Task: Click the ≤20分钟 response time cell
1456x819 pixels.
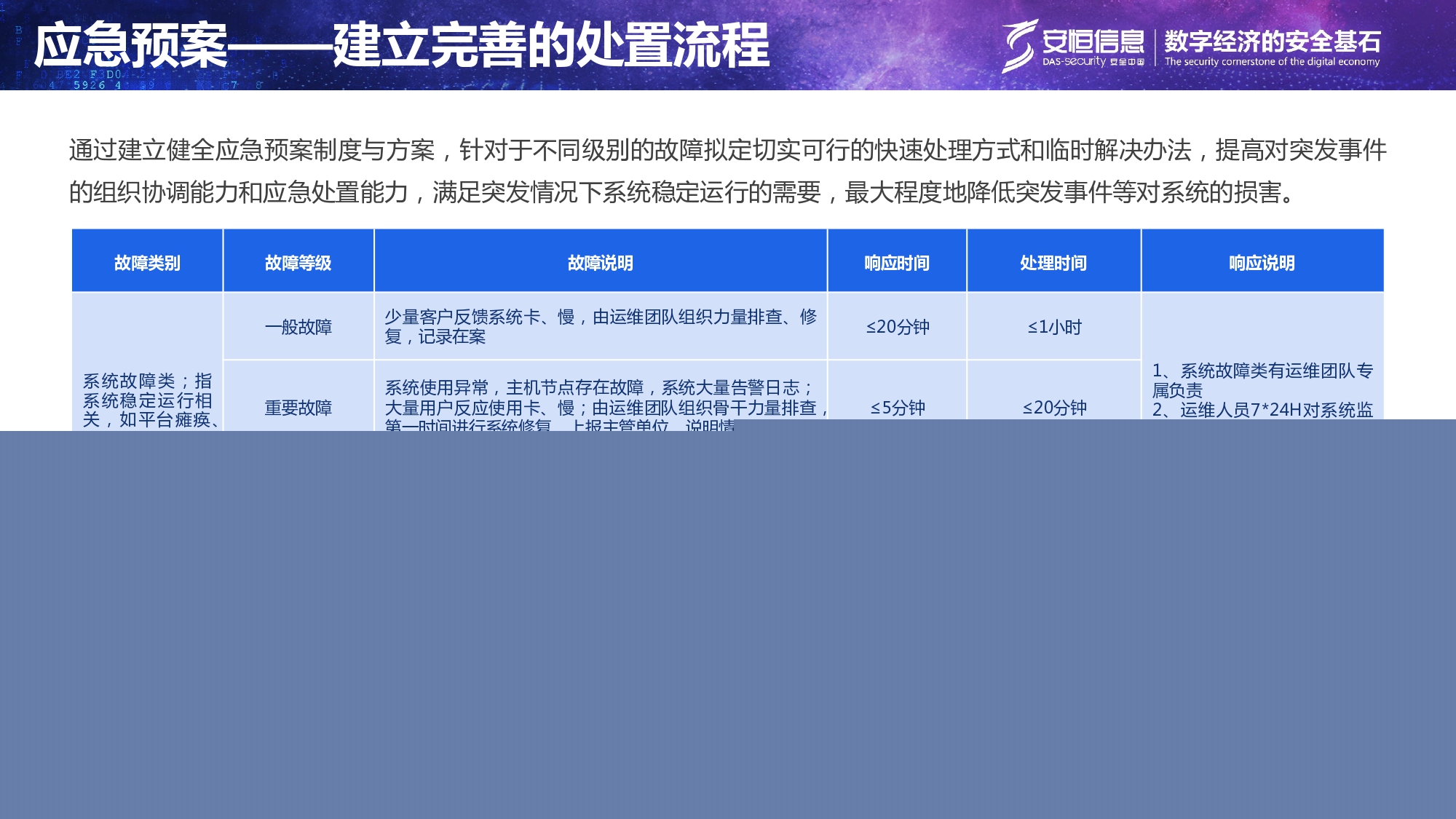Action: point(897,328)
